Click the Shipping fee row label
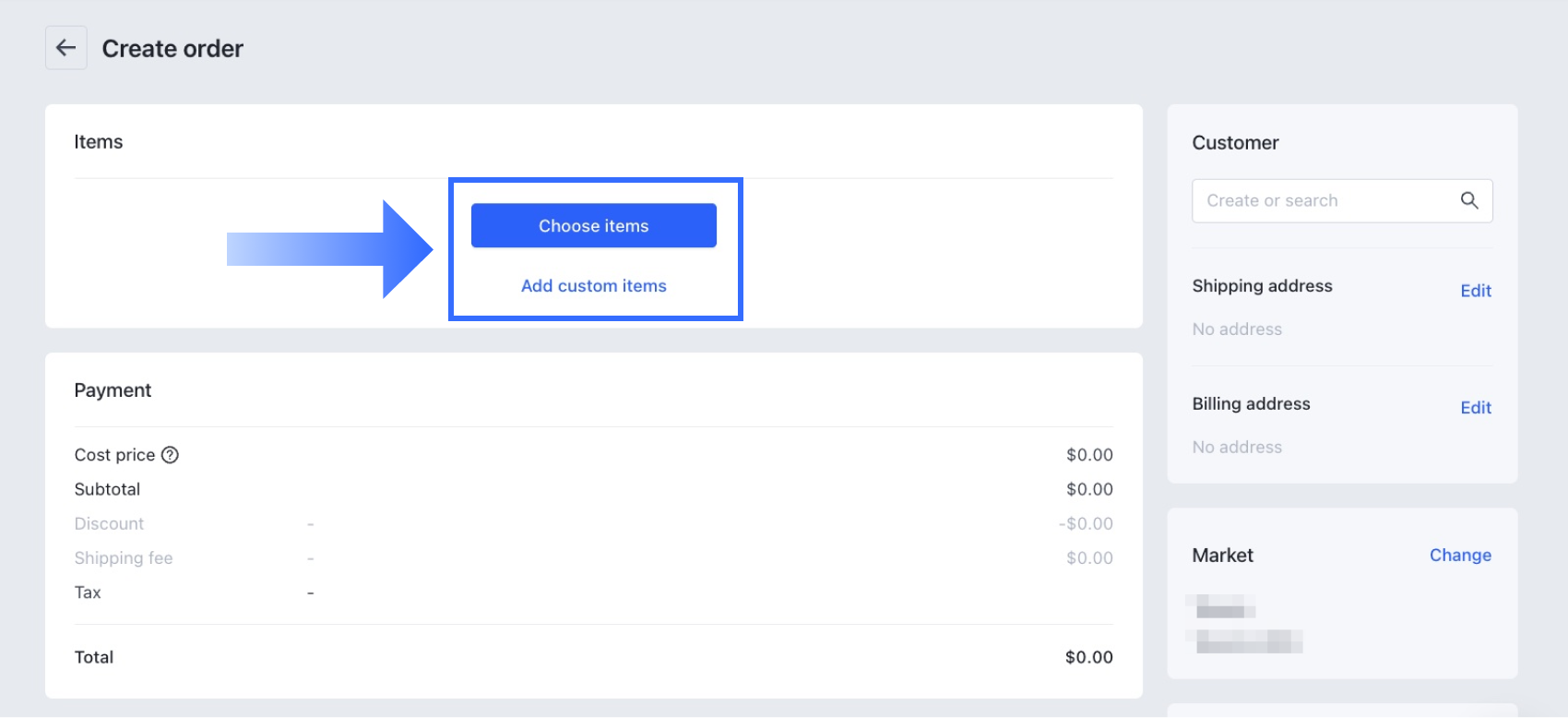The image size is (1568, 718). point(124,558)
